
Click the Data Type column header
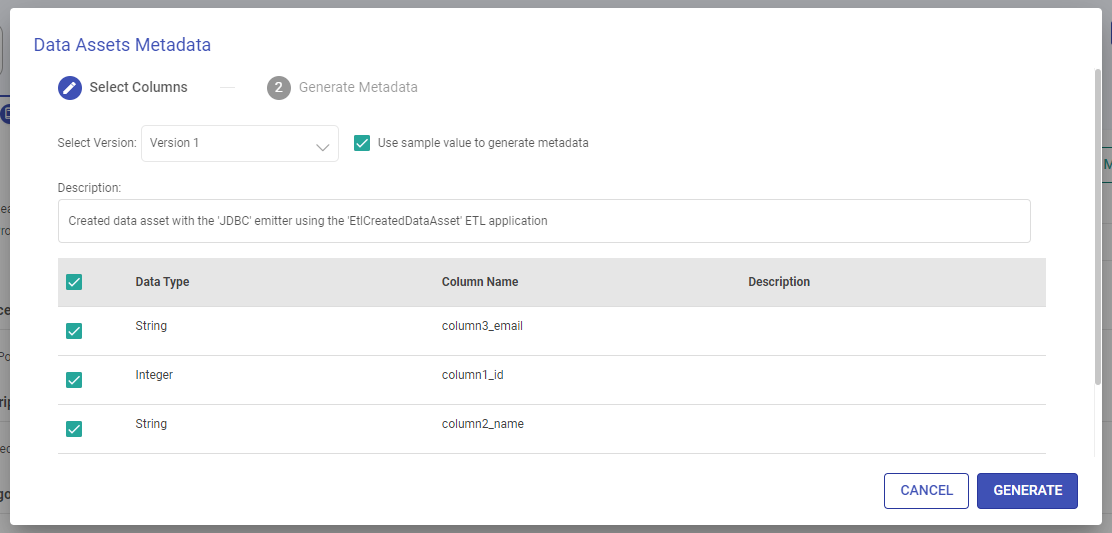click(162, 282)
